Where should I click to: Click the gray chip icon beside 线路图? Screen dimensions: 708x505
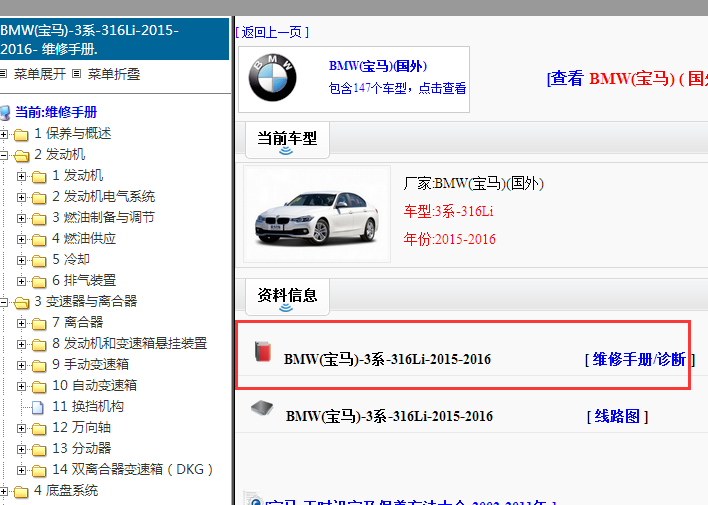pyautogui.click(x=262, y=408)
